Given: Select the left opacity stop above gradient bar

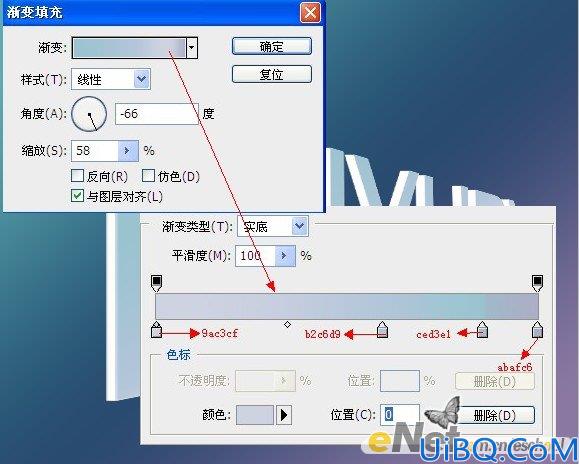Looking at the screenshot, I should [x=157, y=283].
